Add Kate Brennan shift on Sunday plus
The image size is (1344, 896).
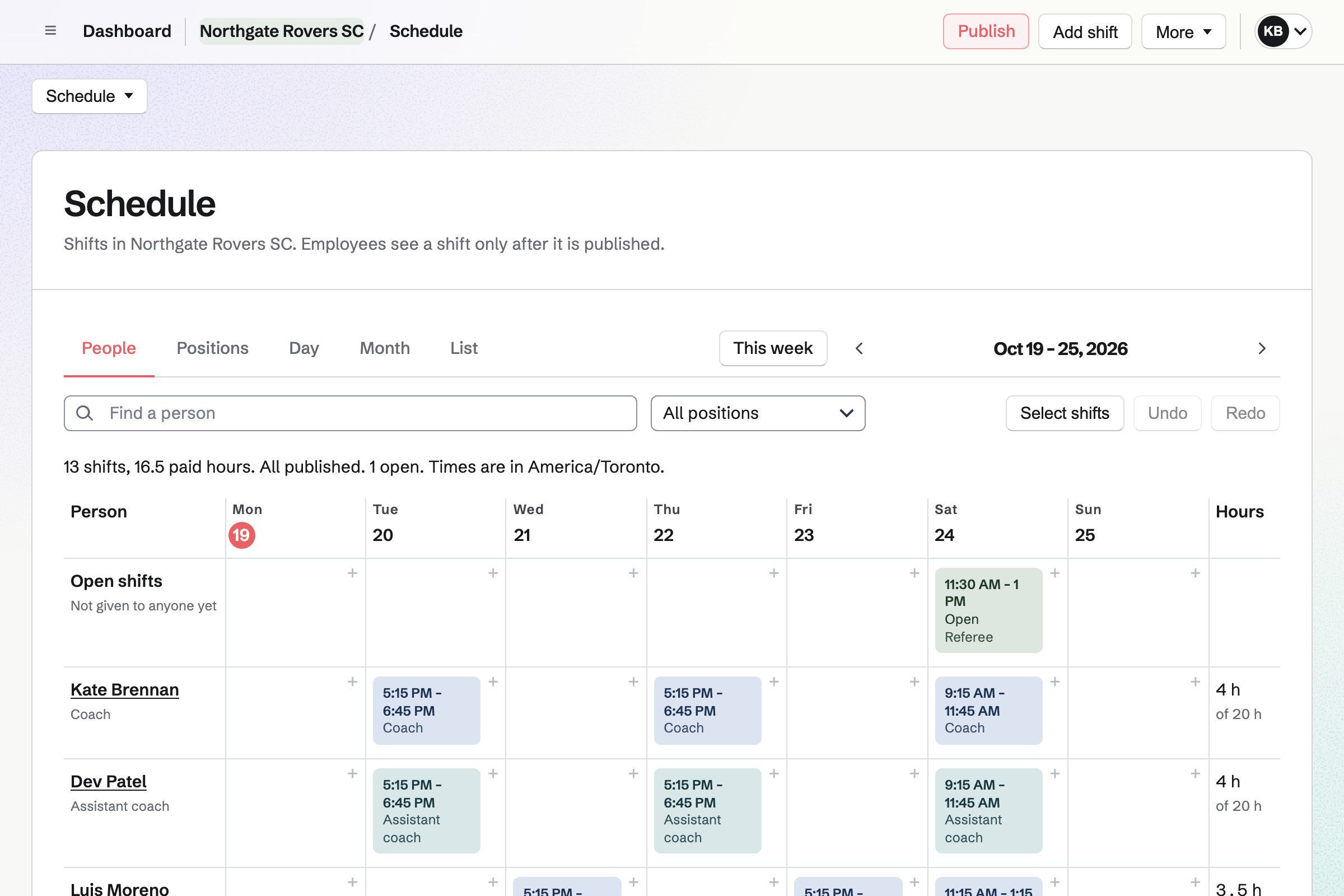point(1195,681)
